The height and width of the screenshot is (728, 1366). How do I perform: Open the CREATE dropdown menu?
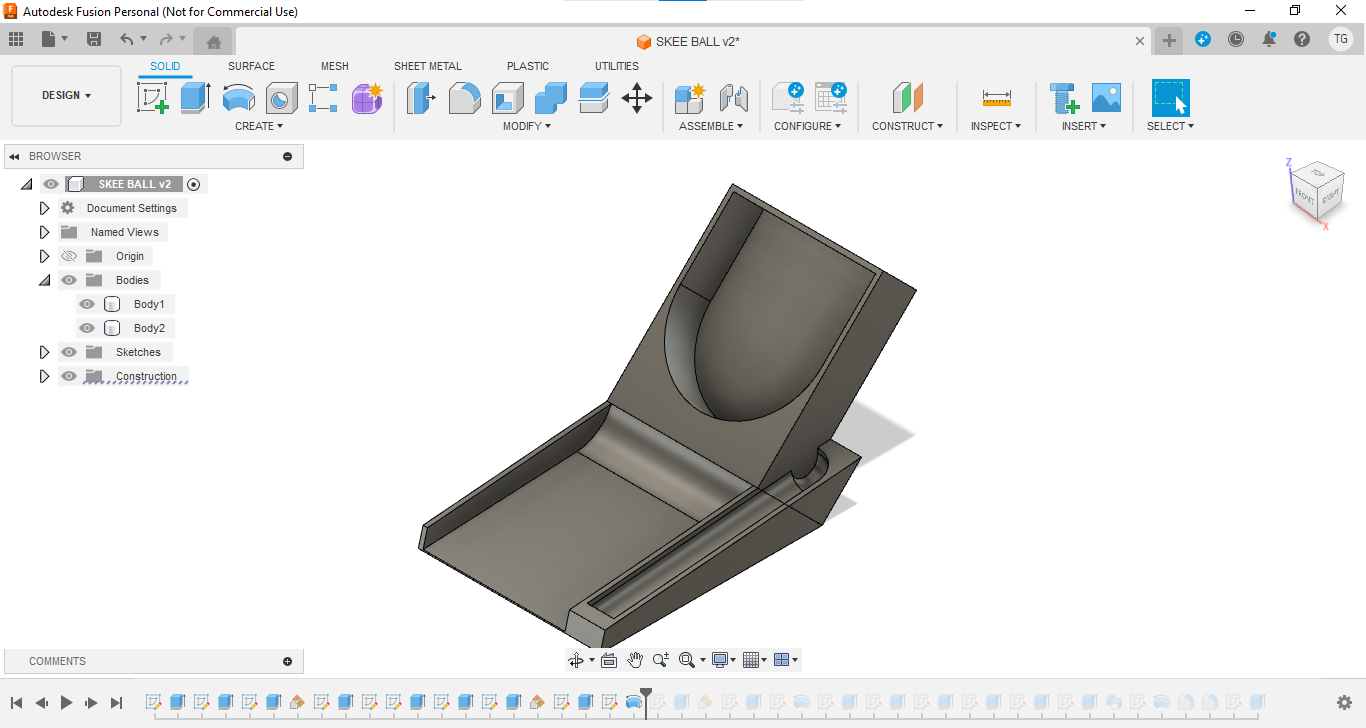(259, 126)
